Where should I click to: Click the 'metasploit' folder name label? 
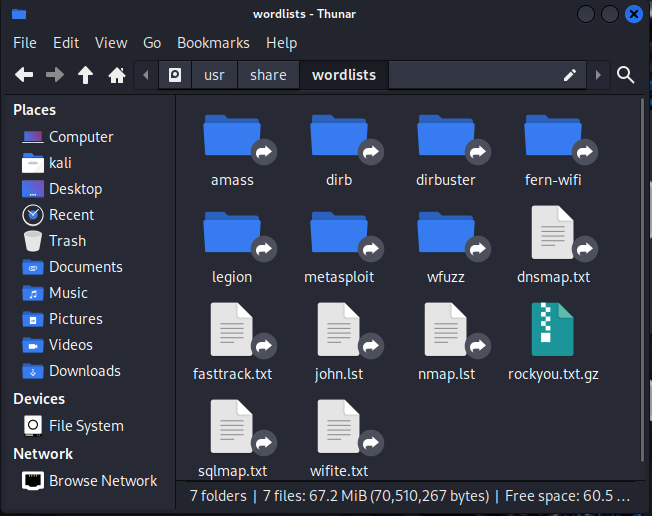pos(339,277)
